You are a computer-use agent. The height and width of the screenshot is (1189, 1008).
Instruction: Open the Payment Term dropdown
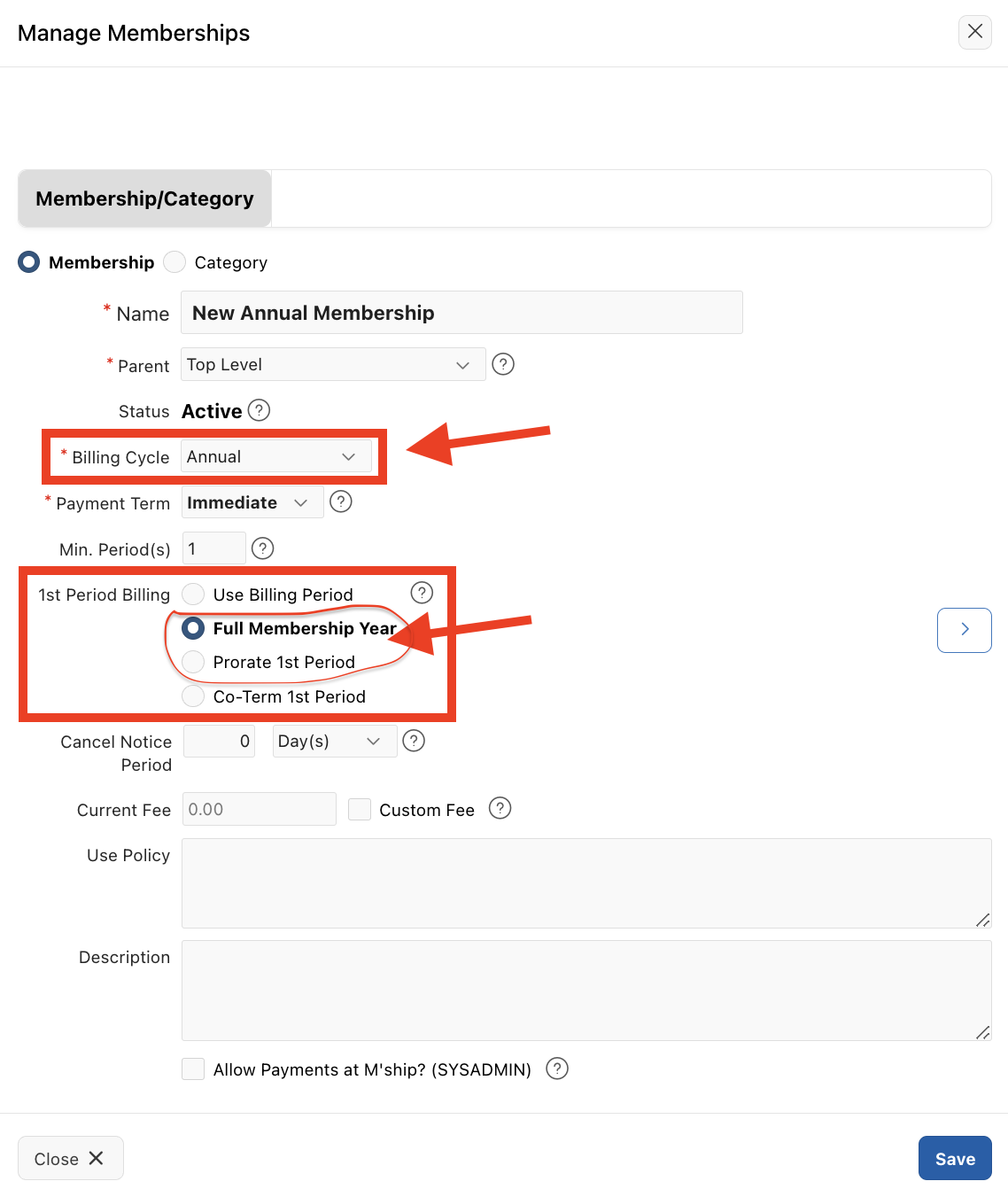[x=252, y=502]
